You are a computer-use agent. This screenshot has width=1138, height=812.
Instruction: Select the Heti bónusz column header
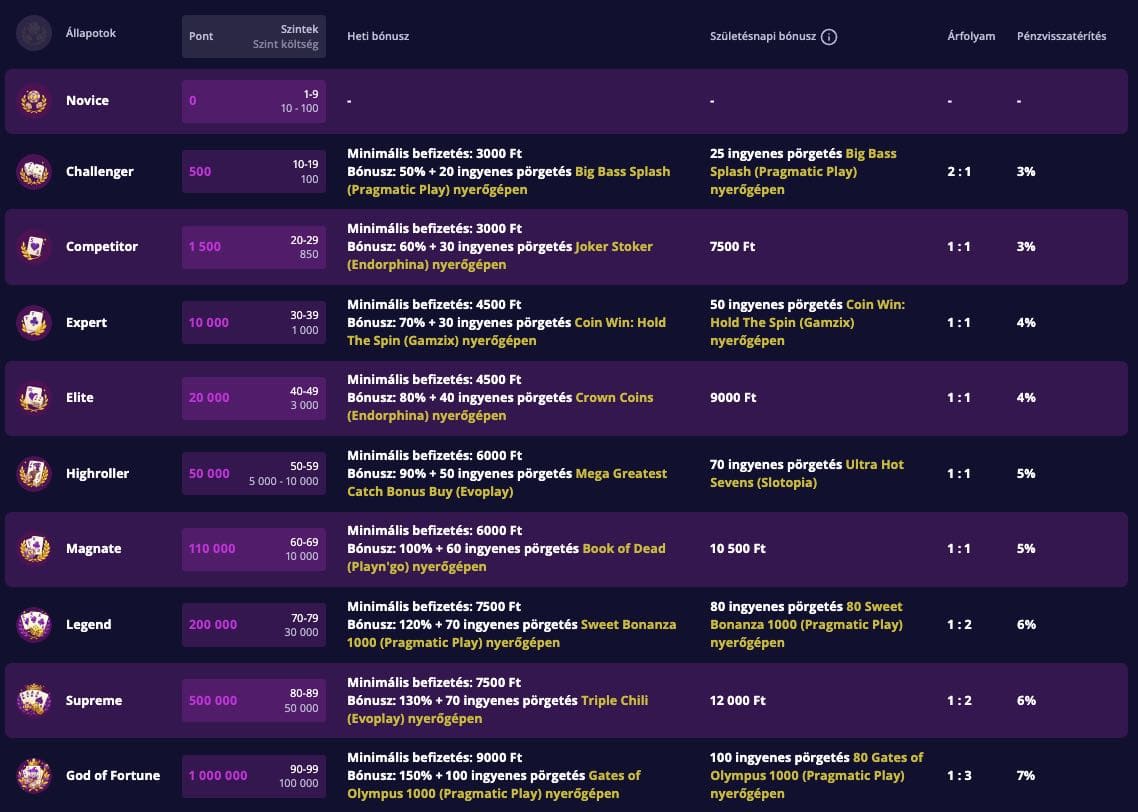point(378,36)
